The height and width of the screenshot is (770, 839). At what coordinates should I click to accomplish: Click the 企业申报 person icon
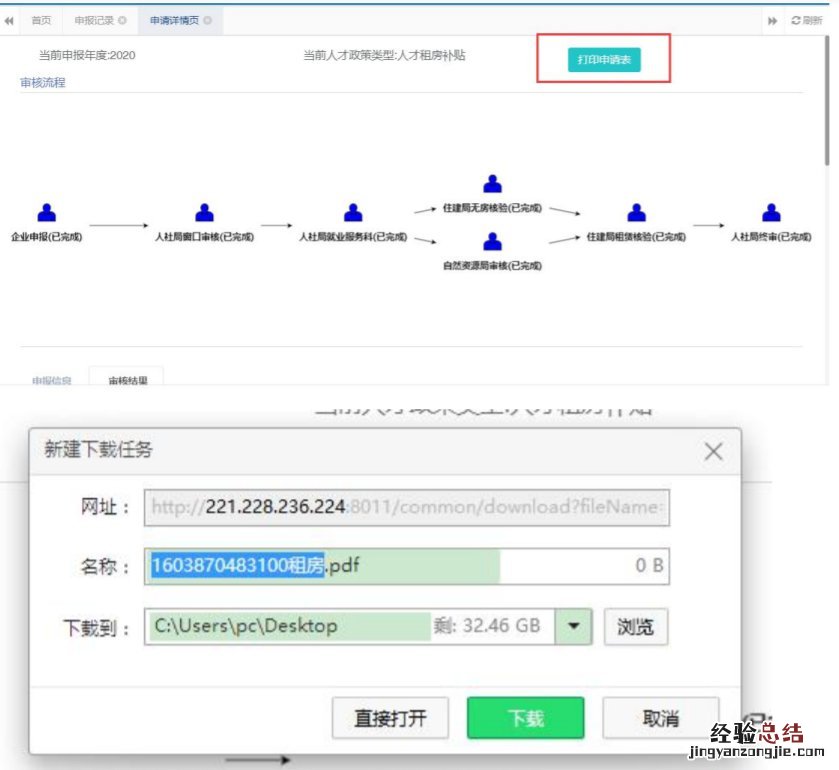click(x=47, y=213)
